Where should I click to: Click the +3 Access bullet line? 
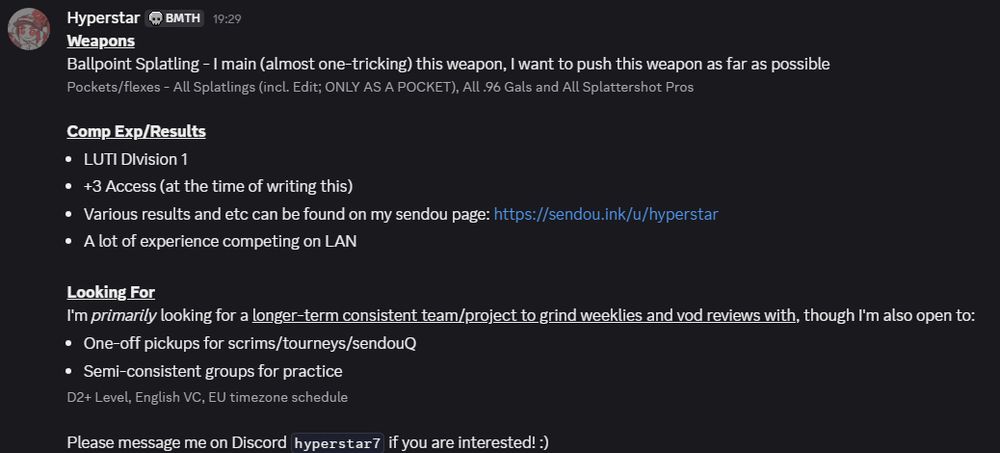click(x=218, y=186)
